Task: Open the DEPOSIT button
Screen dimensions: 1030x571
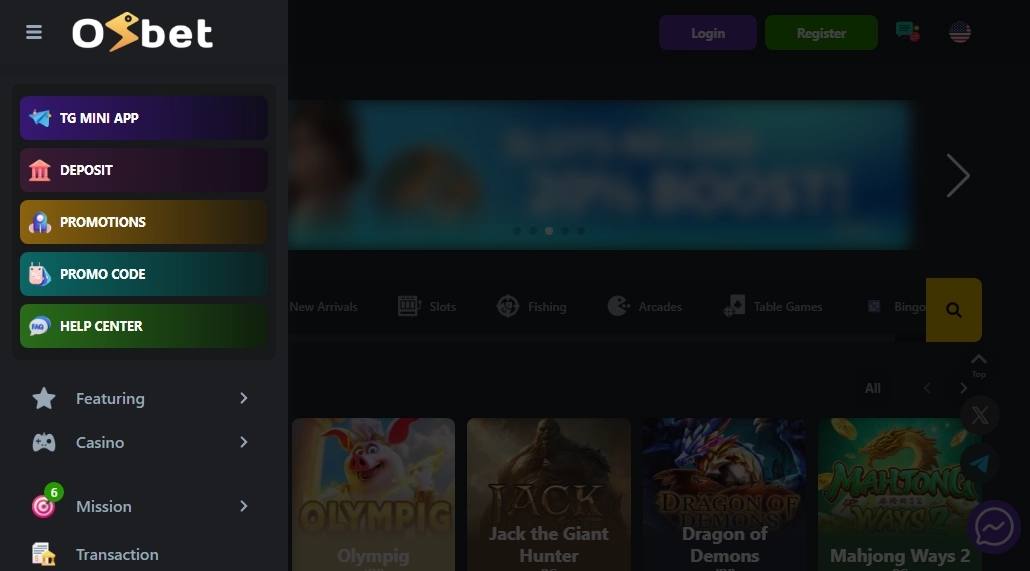Action: tap(144, 170)
